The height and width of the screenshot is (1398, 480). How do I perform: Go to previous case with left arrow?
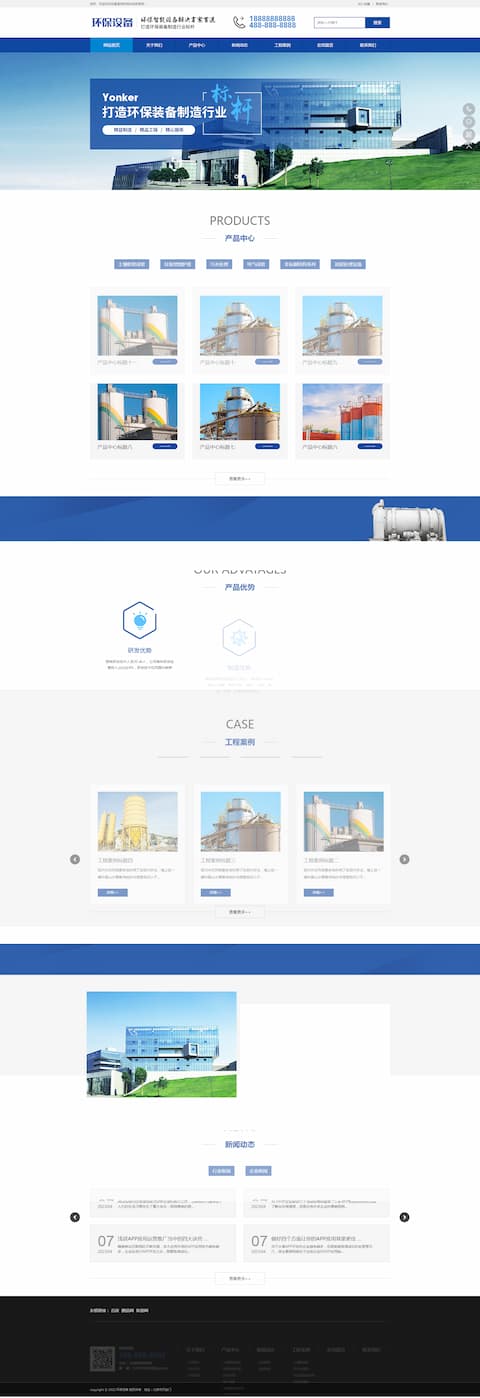(x=75, y=859)
